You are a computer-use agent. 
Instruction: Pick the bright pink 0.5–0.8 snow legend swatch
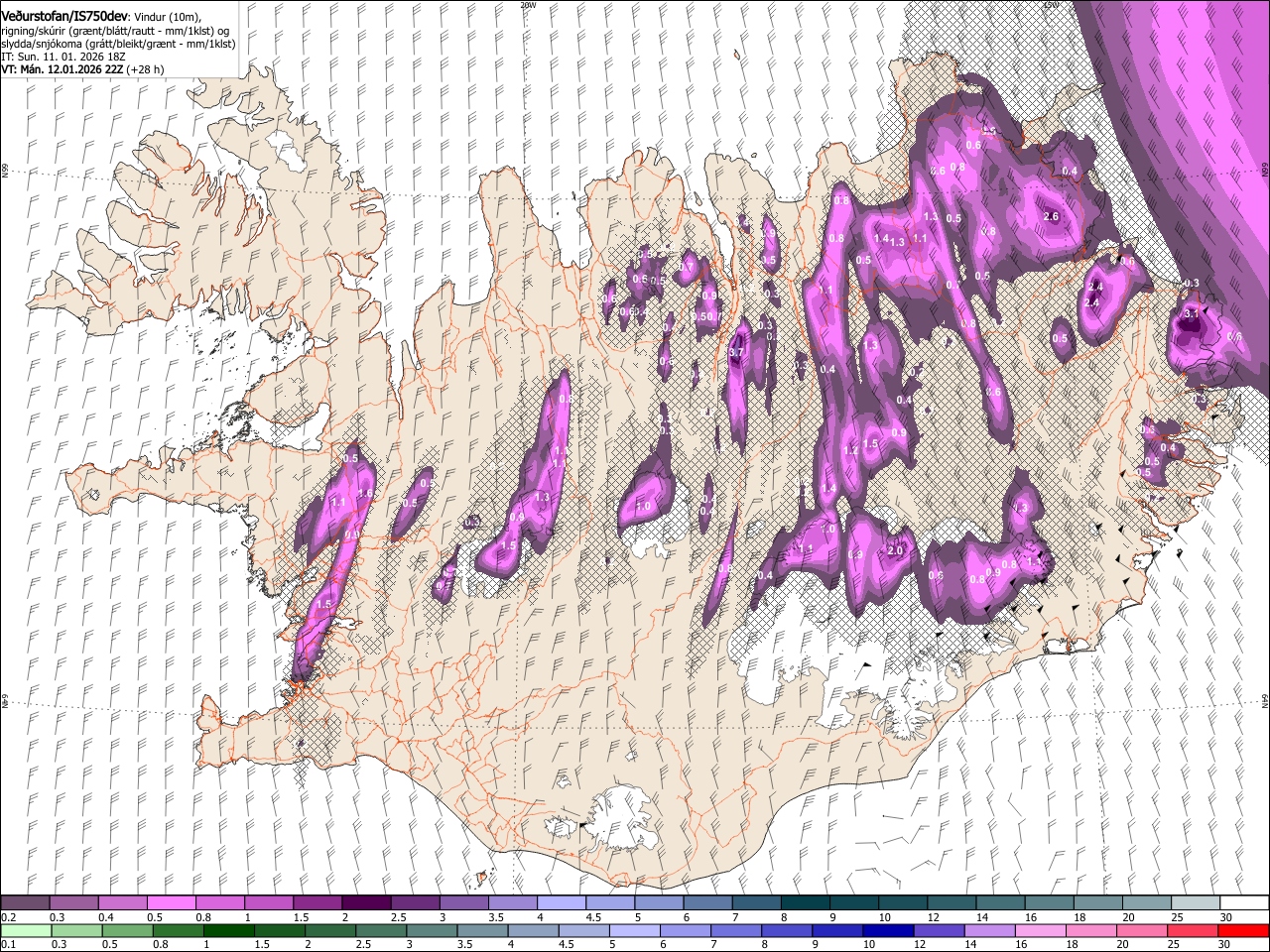tap(172, 903)
